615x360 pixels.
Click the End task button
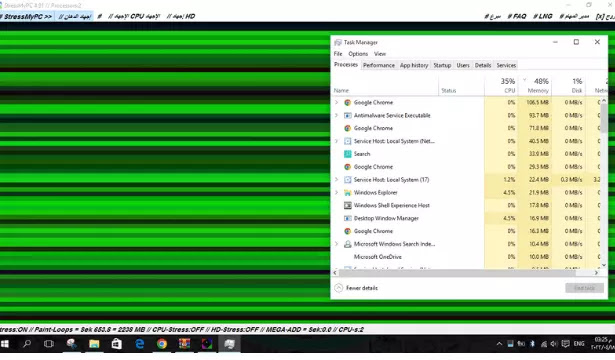(x=584, y=288)
